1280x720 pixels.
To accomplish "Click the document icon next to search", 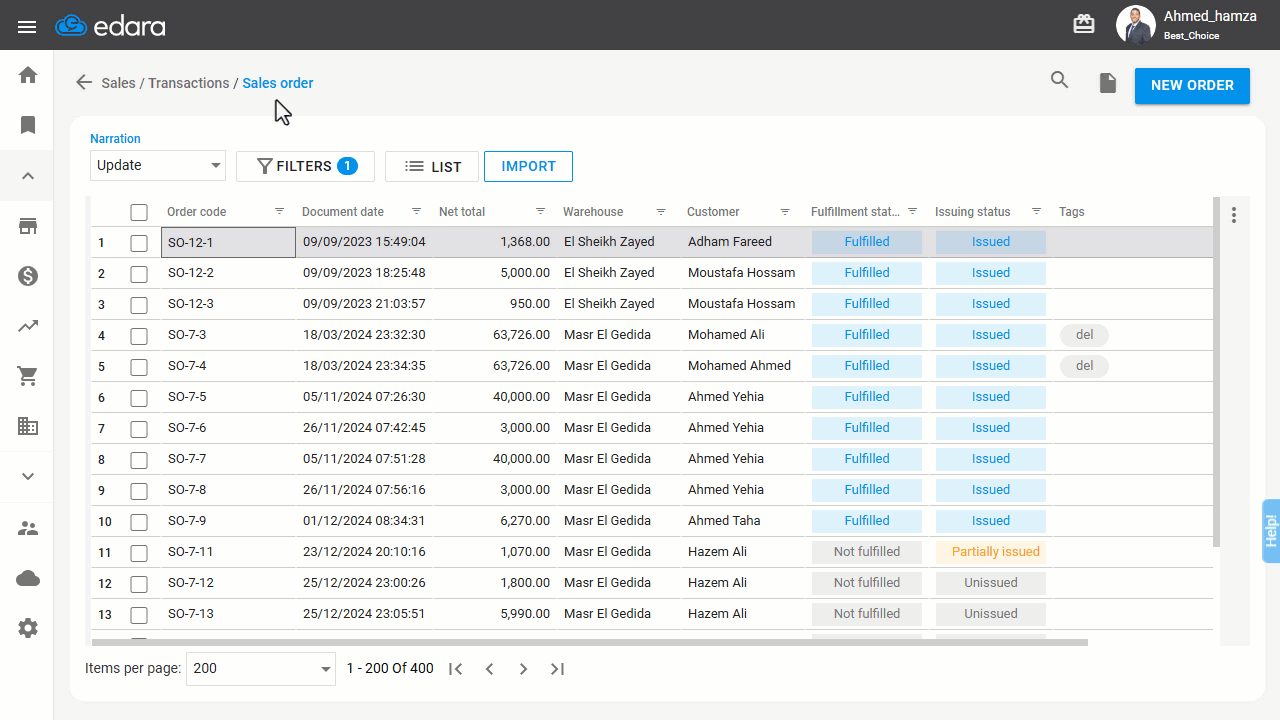I will pyautogui.click(x=1108, y=83).
